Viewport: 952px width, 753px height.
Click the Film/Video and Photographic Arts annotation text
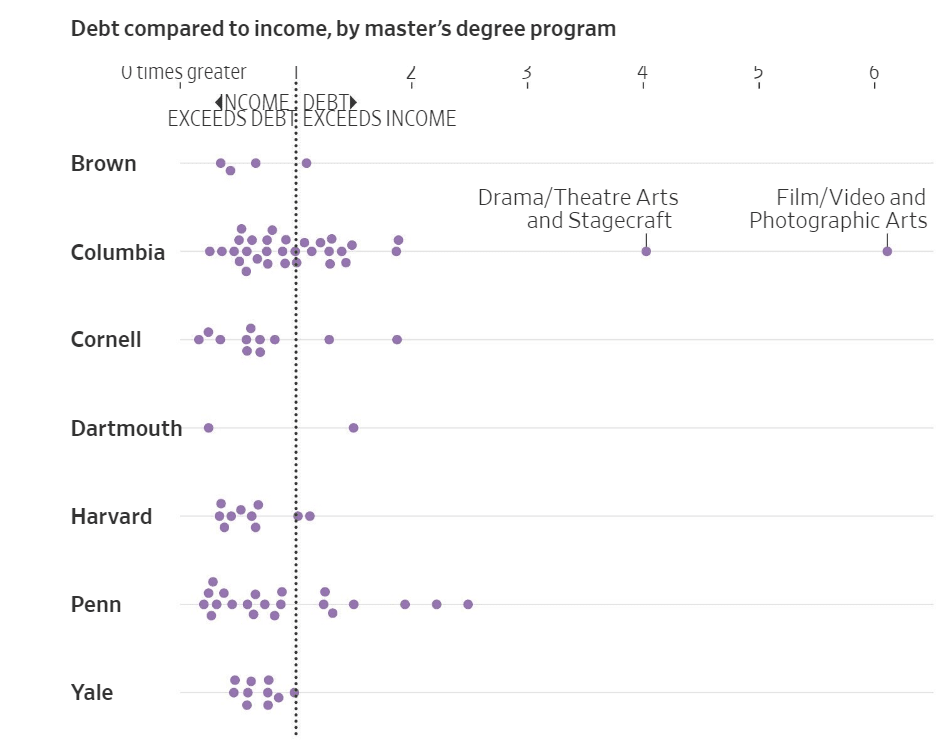click(x=838, y=209)
